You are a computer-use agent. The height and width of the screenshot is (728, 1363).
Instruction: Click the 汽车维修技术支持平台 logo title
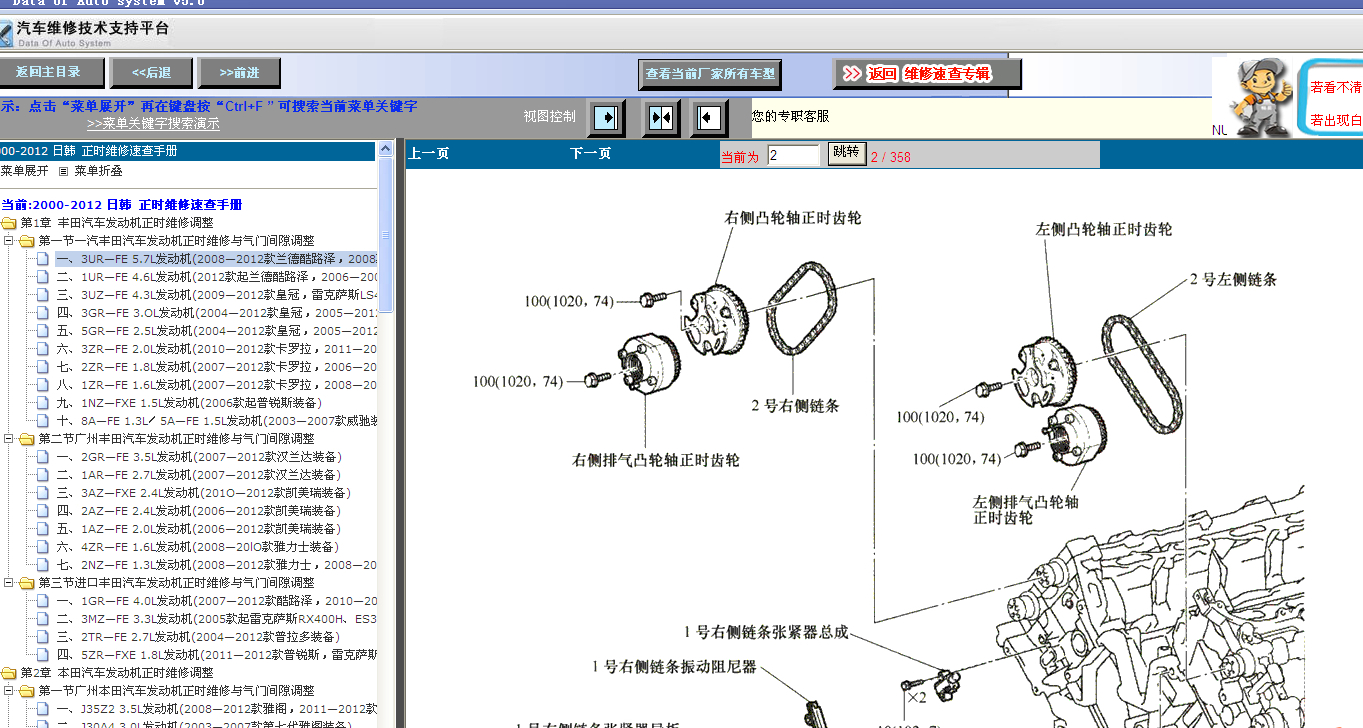pos(93,28)
